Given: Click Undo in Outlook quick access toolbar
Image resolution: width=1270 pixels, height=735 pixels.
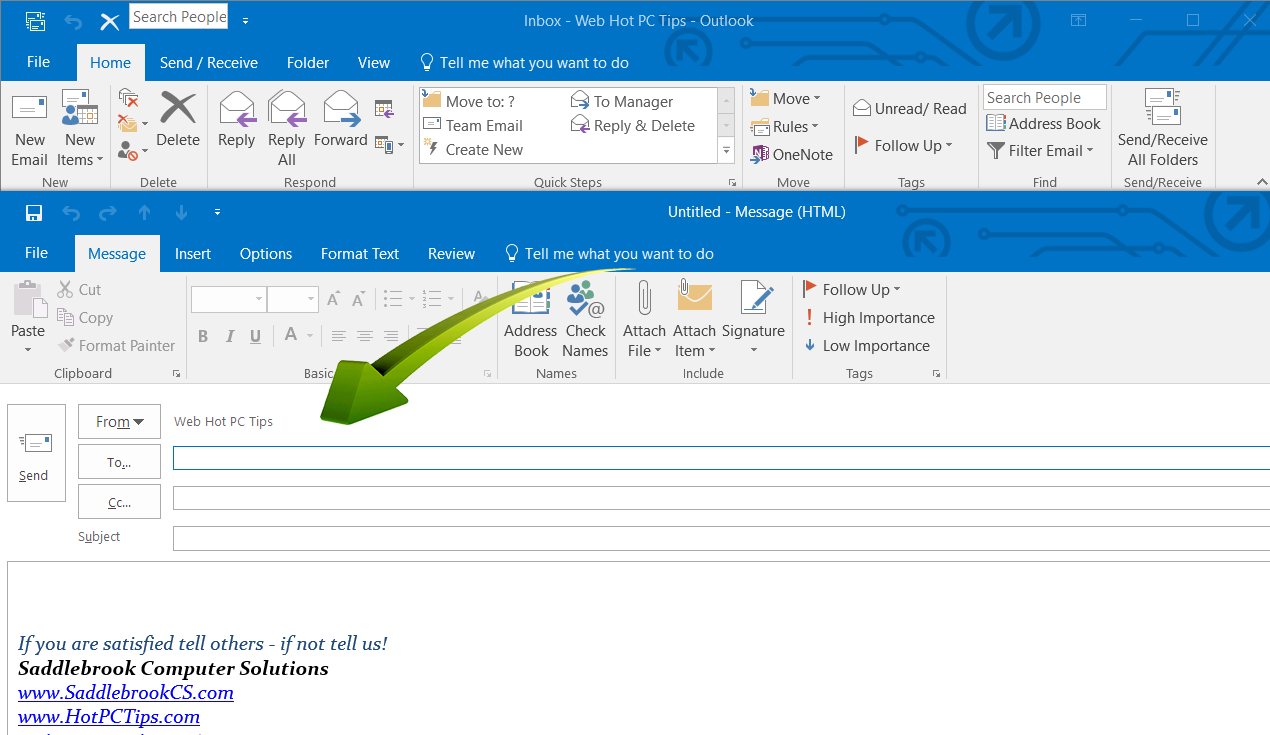Looking at the screenshot, I should pos(73,20).
